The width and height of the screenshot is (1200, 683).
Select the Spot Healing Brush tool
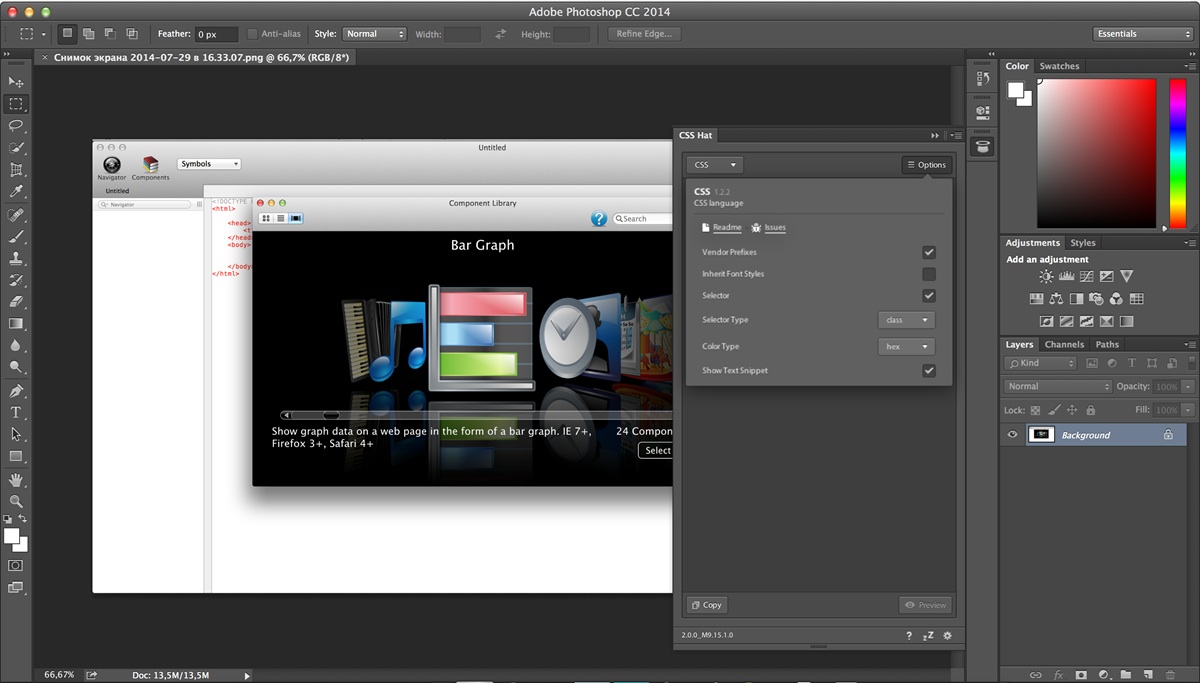pyautogui.click(x=16, y=215)
